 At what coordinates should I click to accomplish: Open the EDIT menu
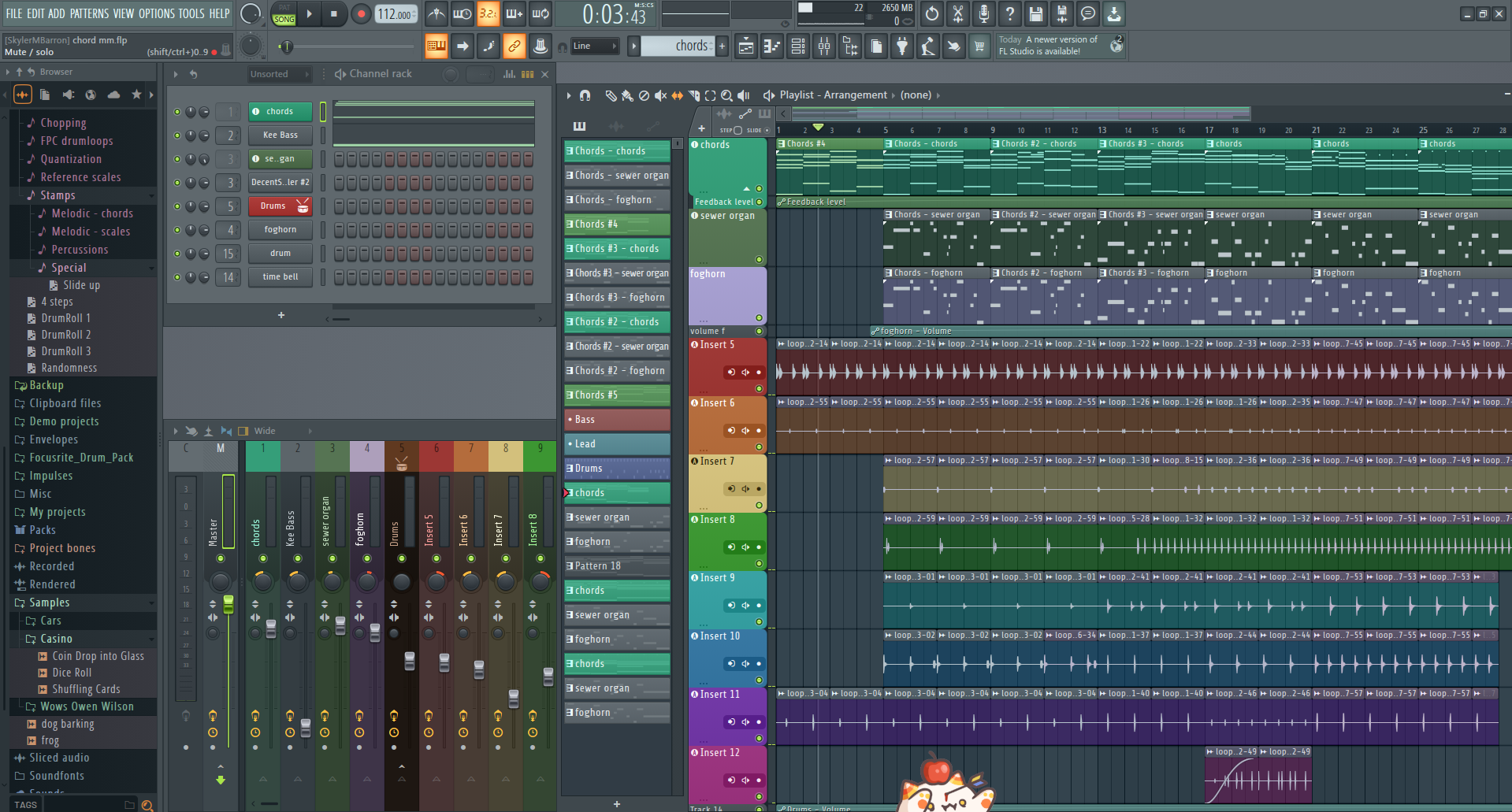tap(35, 13)
